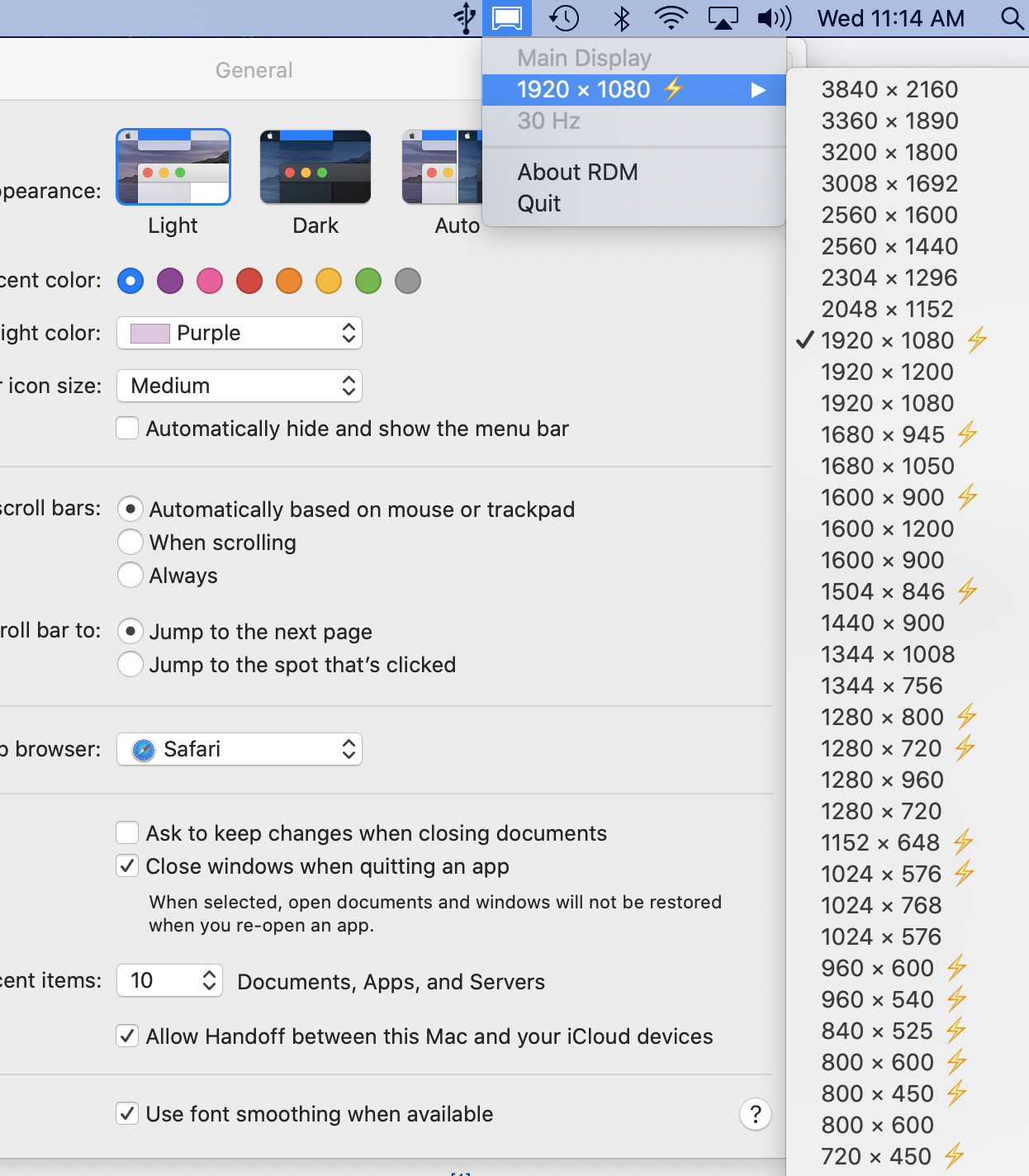Click the Bluetooth icon in menu bar

click(622, 18)
